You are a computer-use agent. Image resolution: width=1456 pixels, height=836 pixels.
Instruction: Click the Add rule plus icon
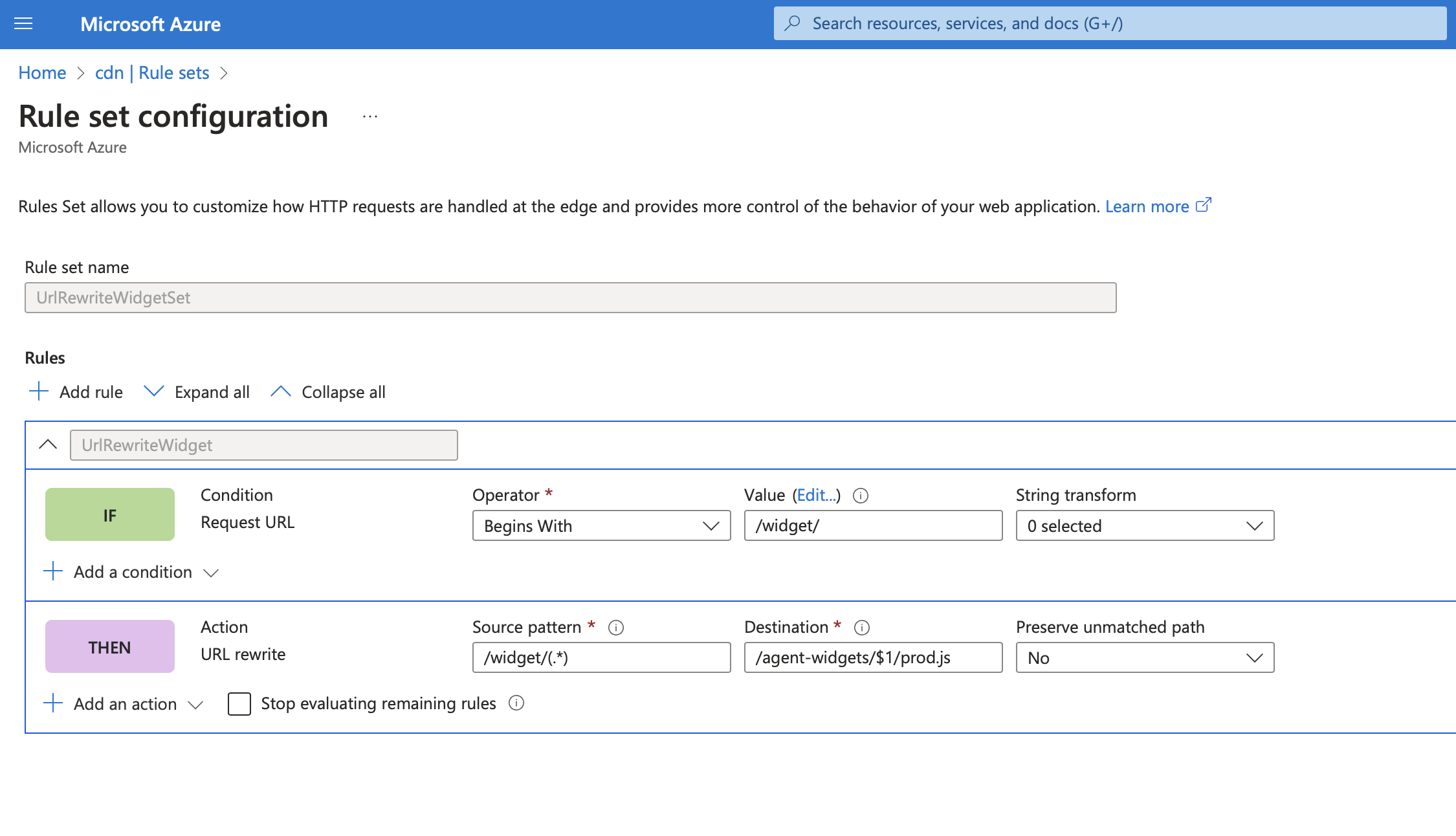pos(39,391)
